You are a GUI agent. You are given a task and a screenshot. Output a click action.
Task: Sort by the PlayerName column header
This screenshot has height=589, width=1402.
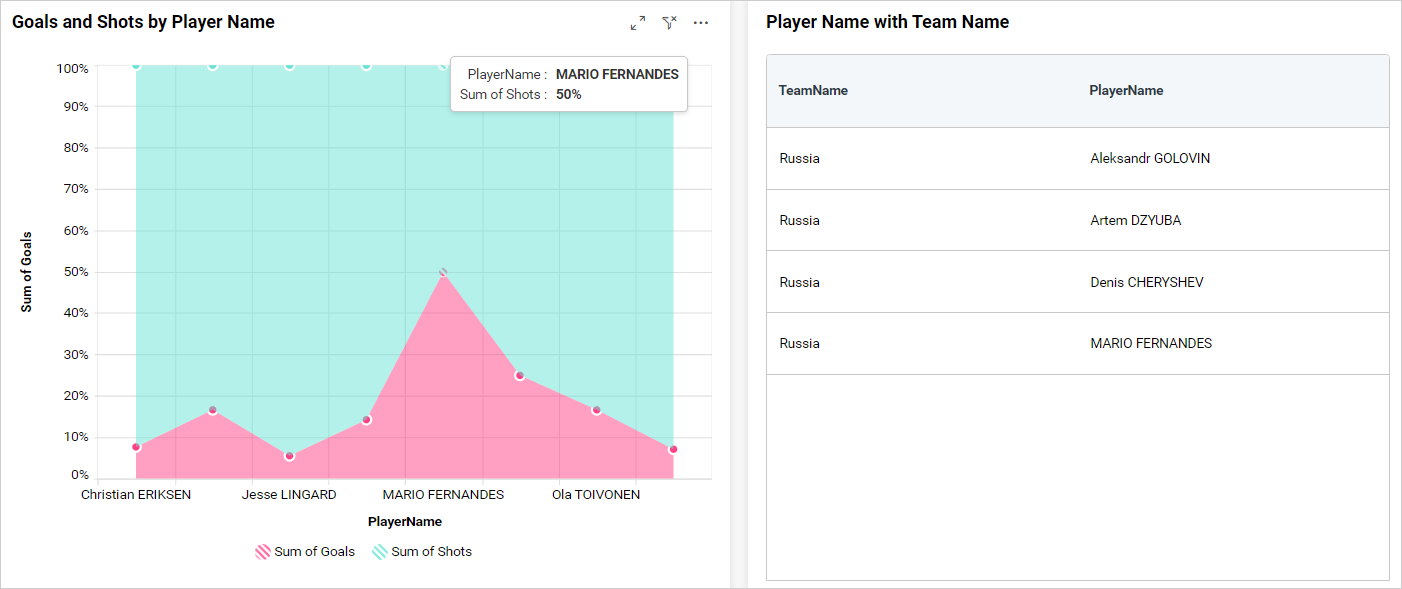1126,90
